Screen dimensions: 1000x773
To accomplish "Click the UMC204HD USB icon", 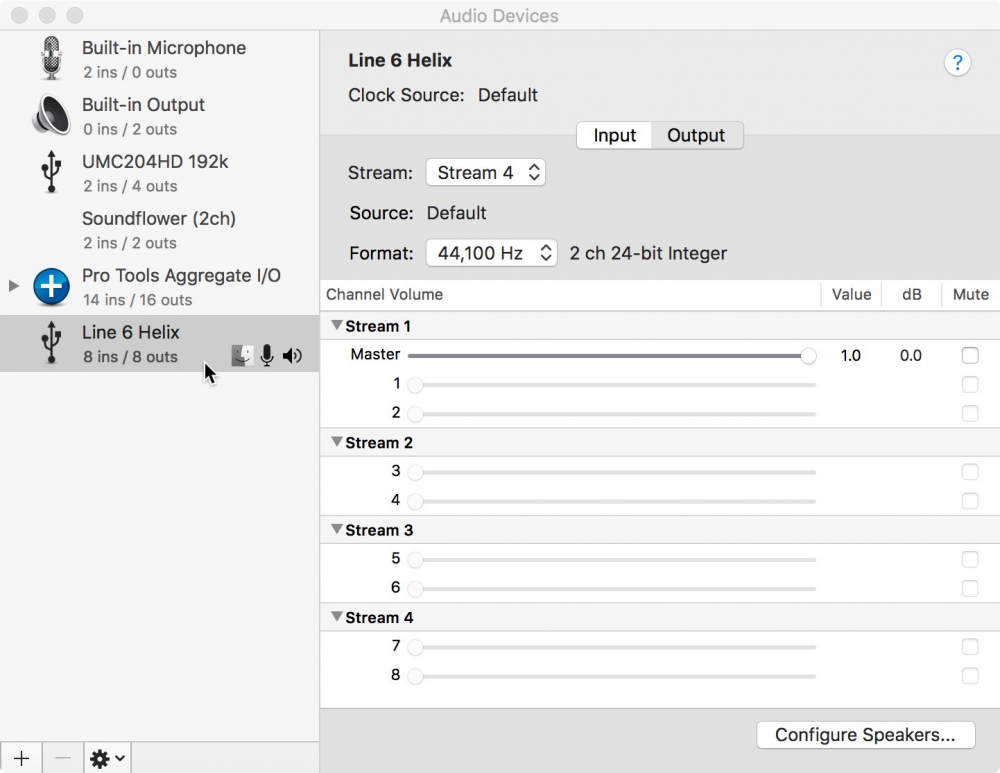I will click(x=51, y=172).
